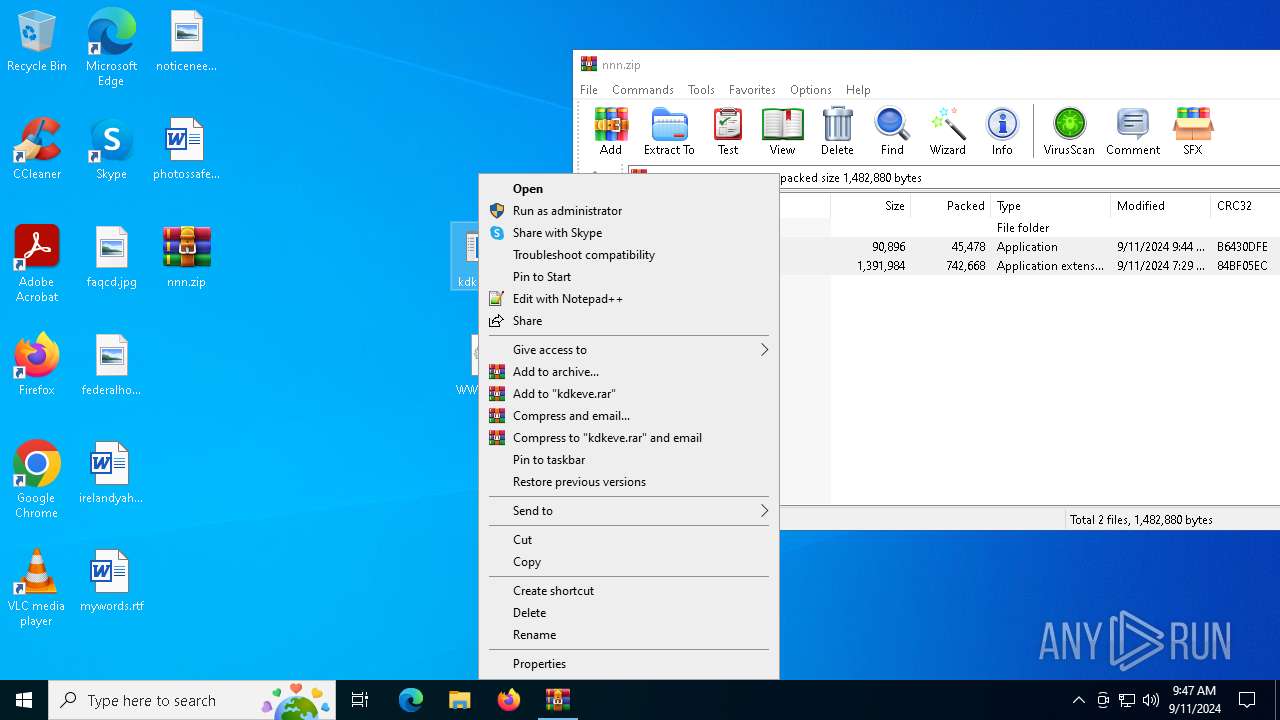Screen dimensions: 1280x720
Task: Open the WinRAR Commands menu
Action: click(x=643, y=90)
